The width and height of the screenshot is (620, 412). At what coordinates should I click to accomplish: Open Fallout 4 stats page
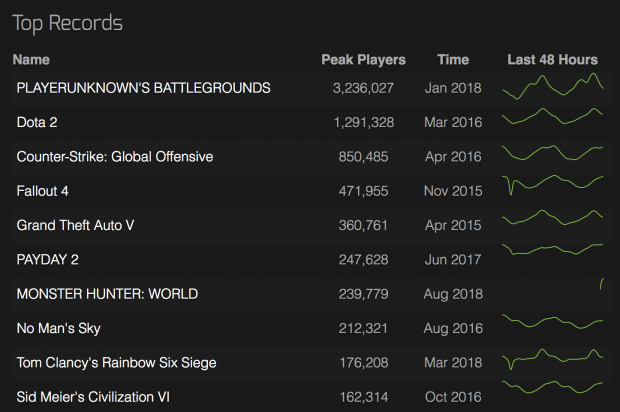[x=42, y=191]
